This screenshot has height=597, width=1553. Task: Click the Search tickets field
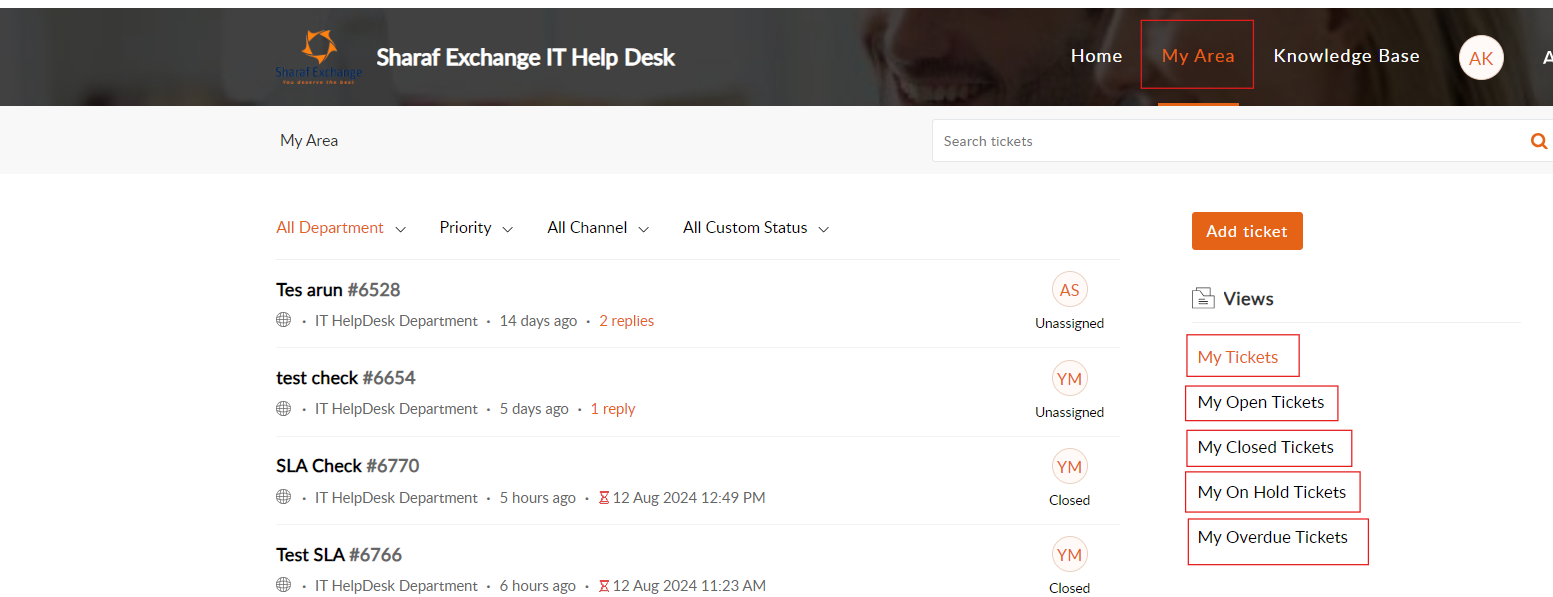[x=1228, y=141]
